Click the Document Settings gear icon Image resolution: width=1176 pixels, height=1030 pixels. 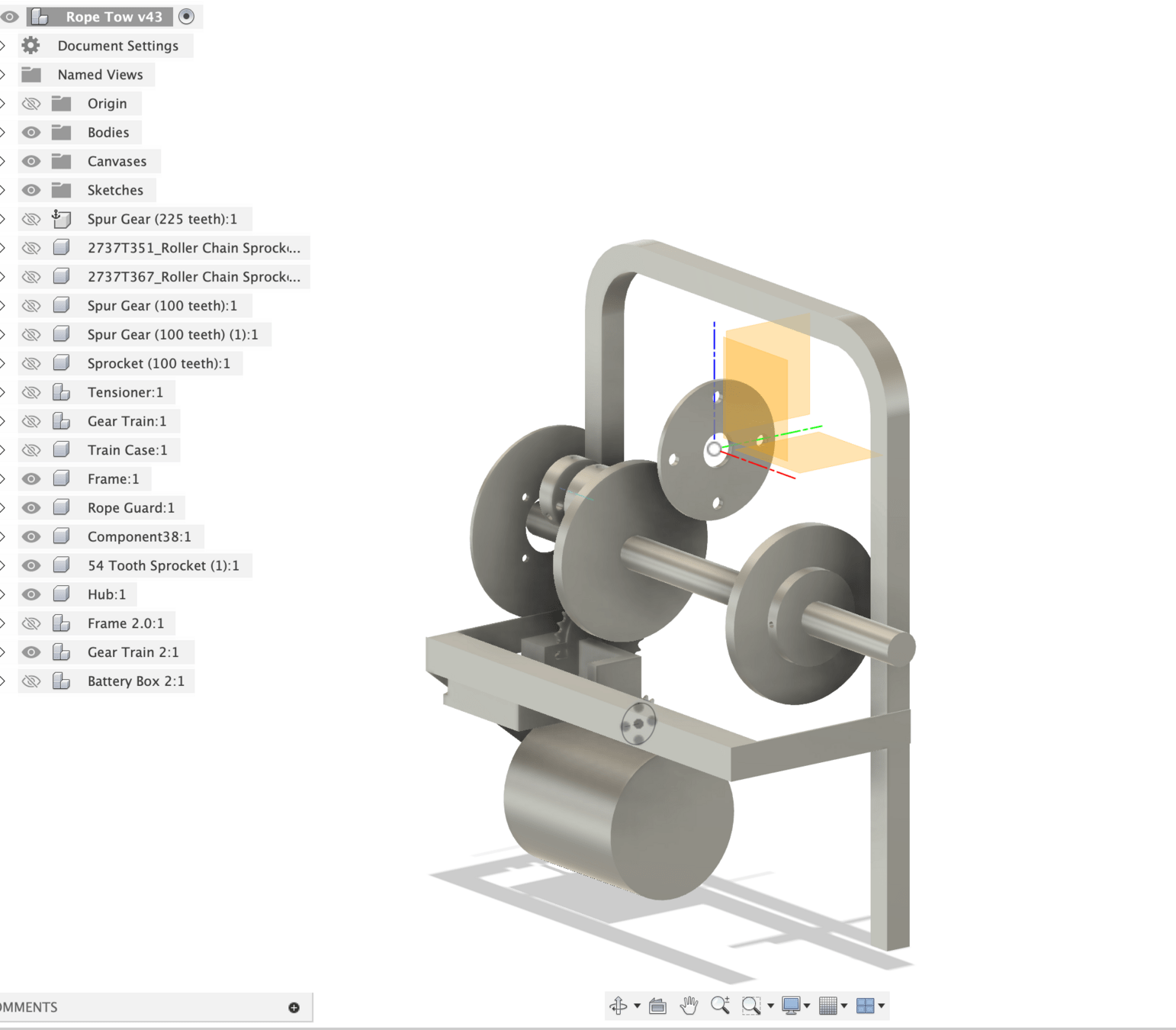[31, 46]
